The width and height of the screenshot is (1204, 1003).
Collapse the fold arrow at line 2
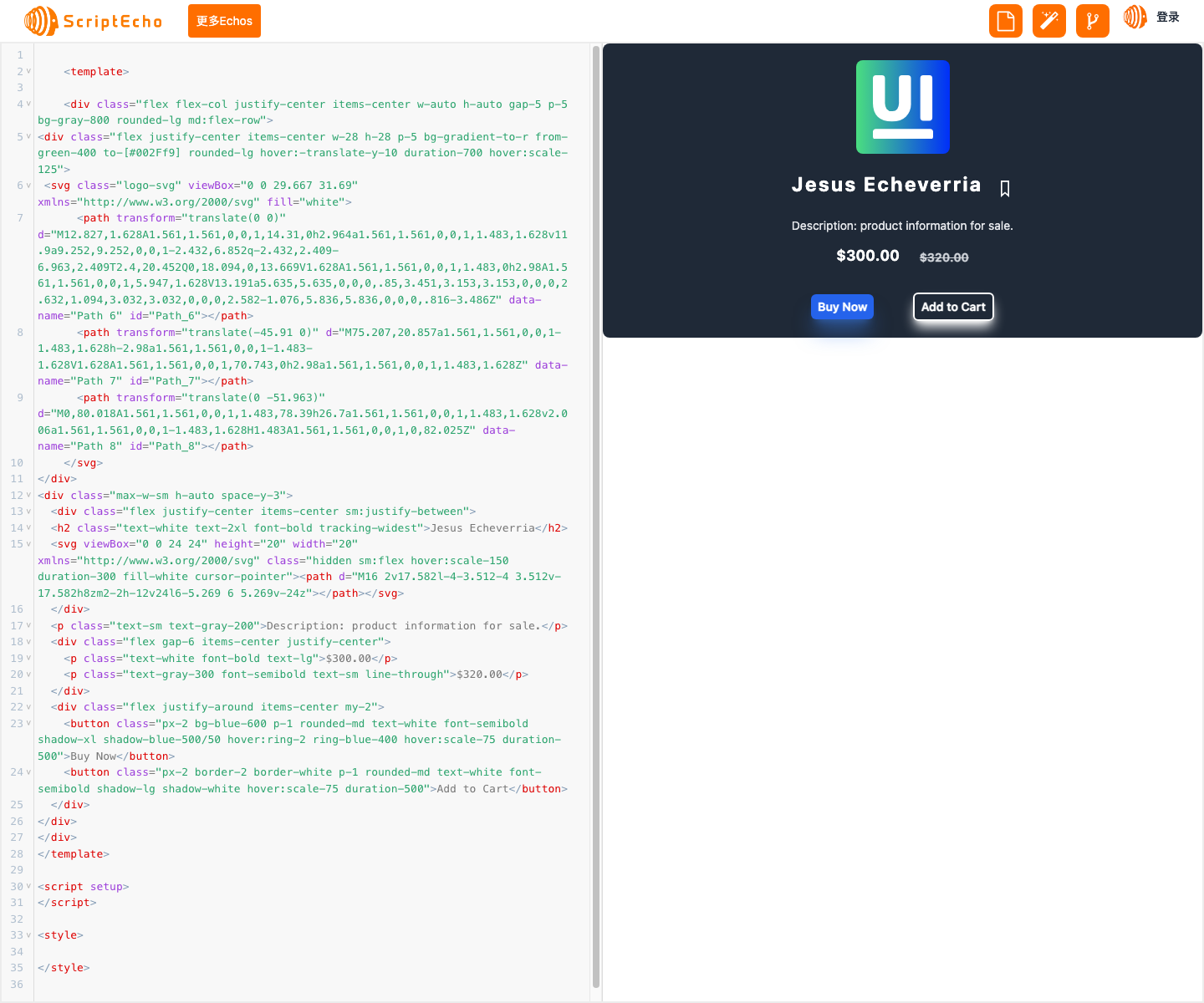[28, 71]
